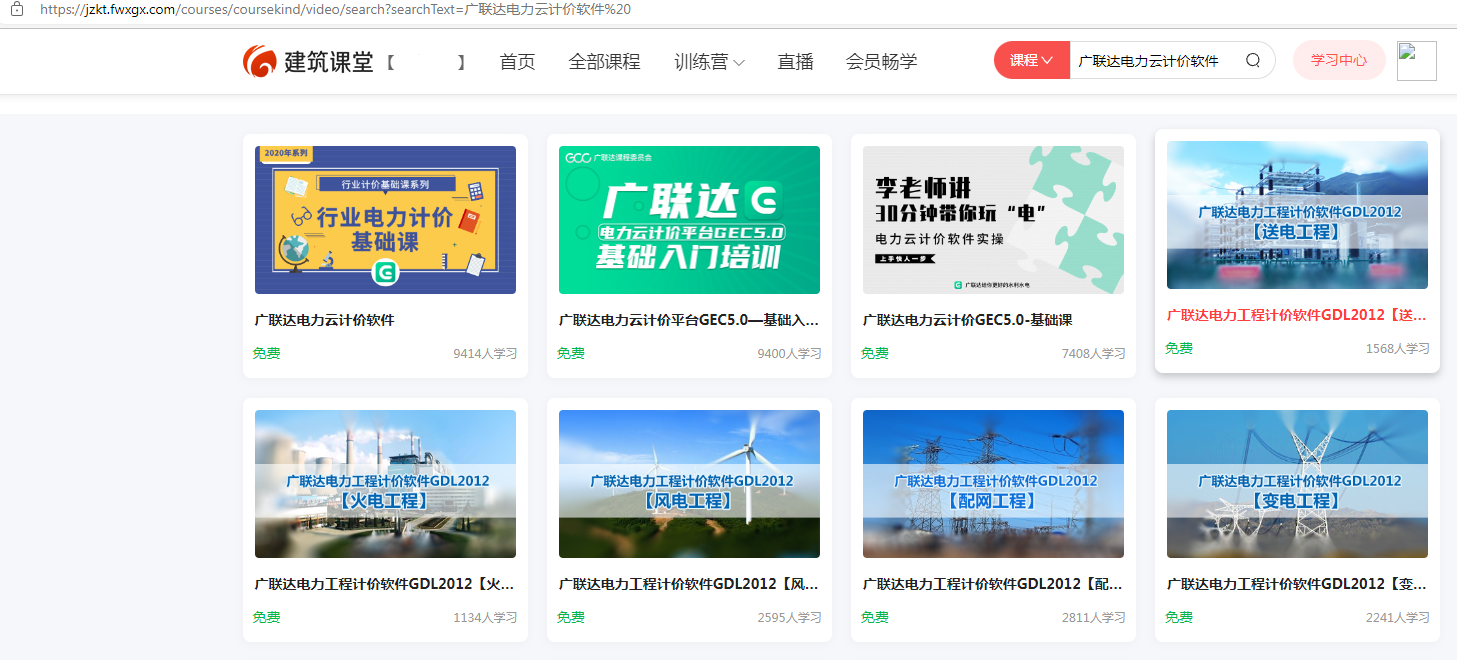Image resolution: width=1457 pixels, height=660 pixels.
Task: Click title 广联达电力云计价软件 under first card
Action: pyautogui.click(x=325, y=320)
